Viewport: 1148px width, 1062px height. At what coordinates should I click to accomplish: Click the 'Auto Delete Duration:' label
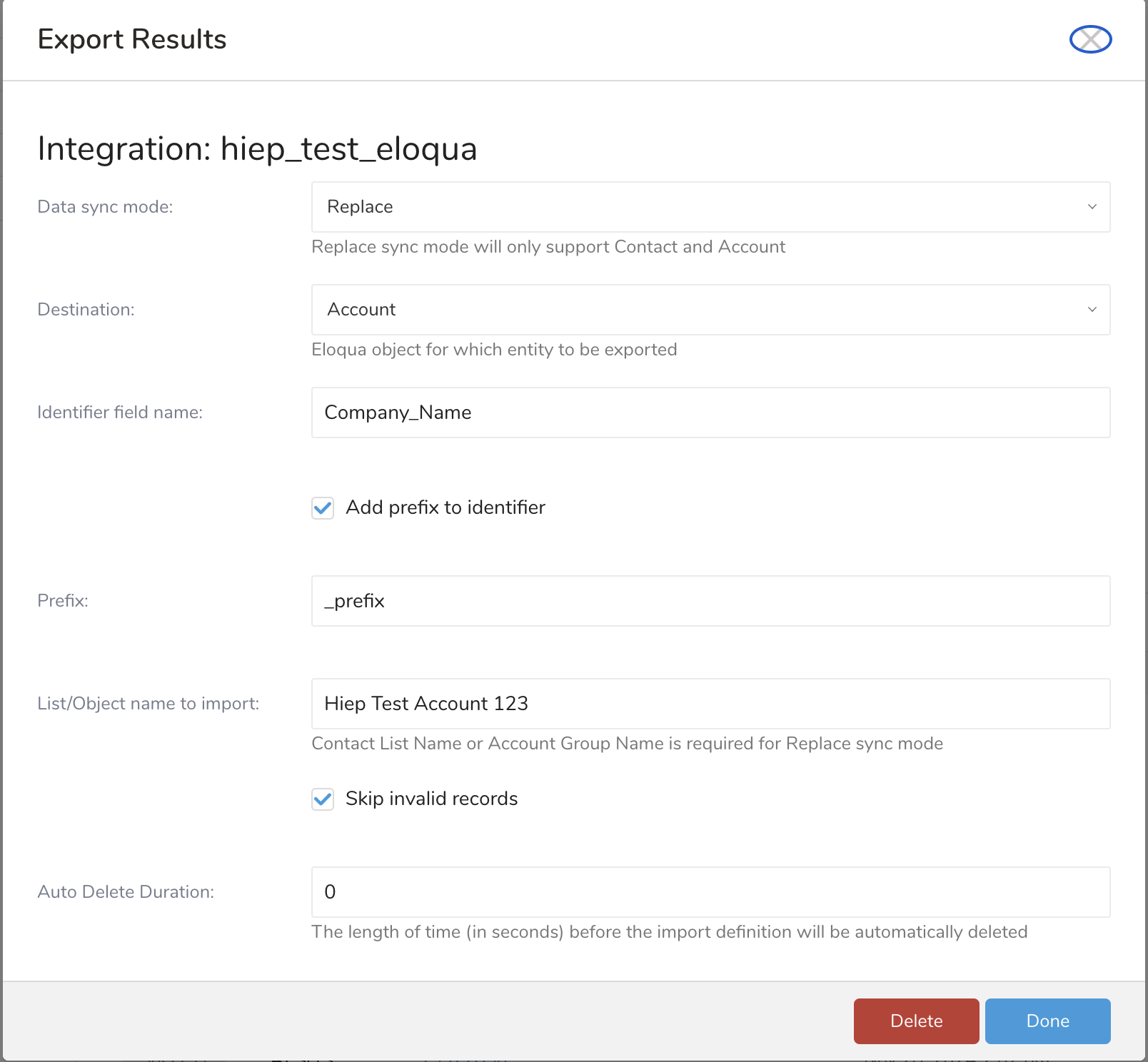(x=126, y=892)
